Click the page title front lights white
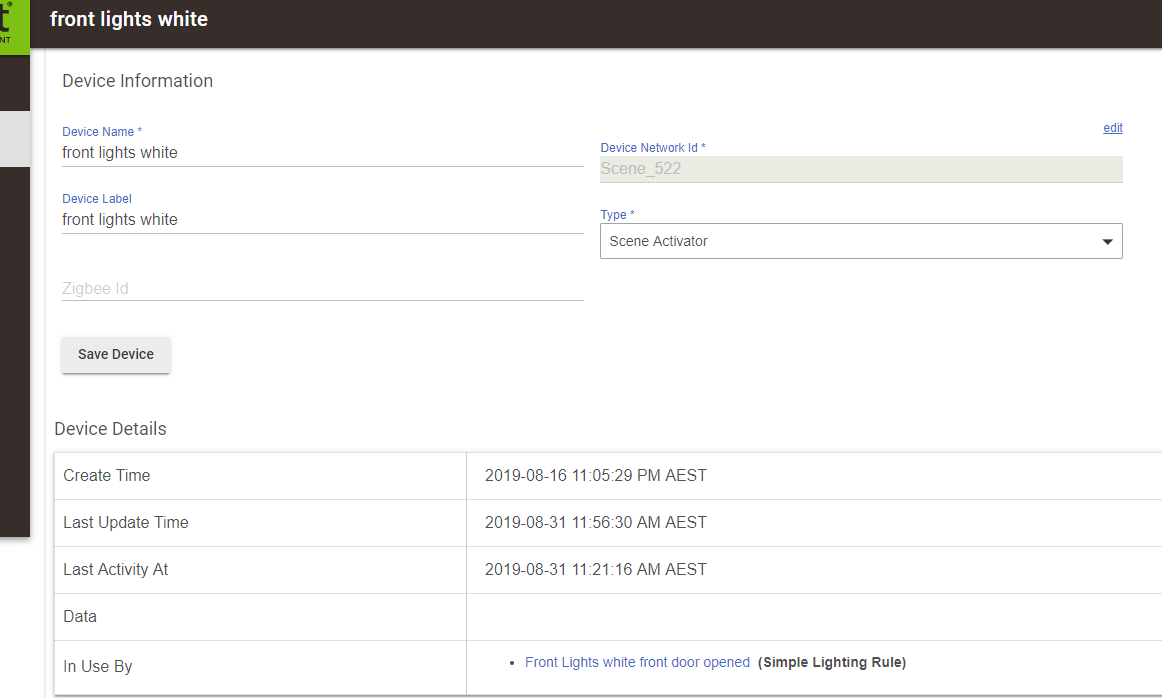This screenshot has width=1162, height=698. (x=129, y=19)
